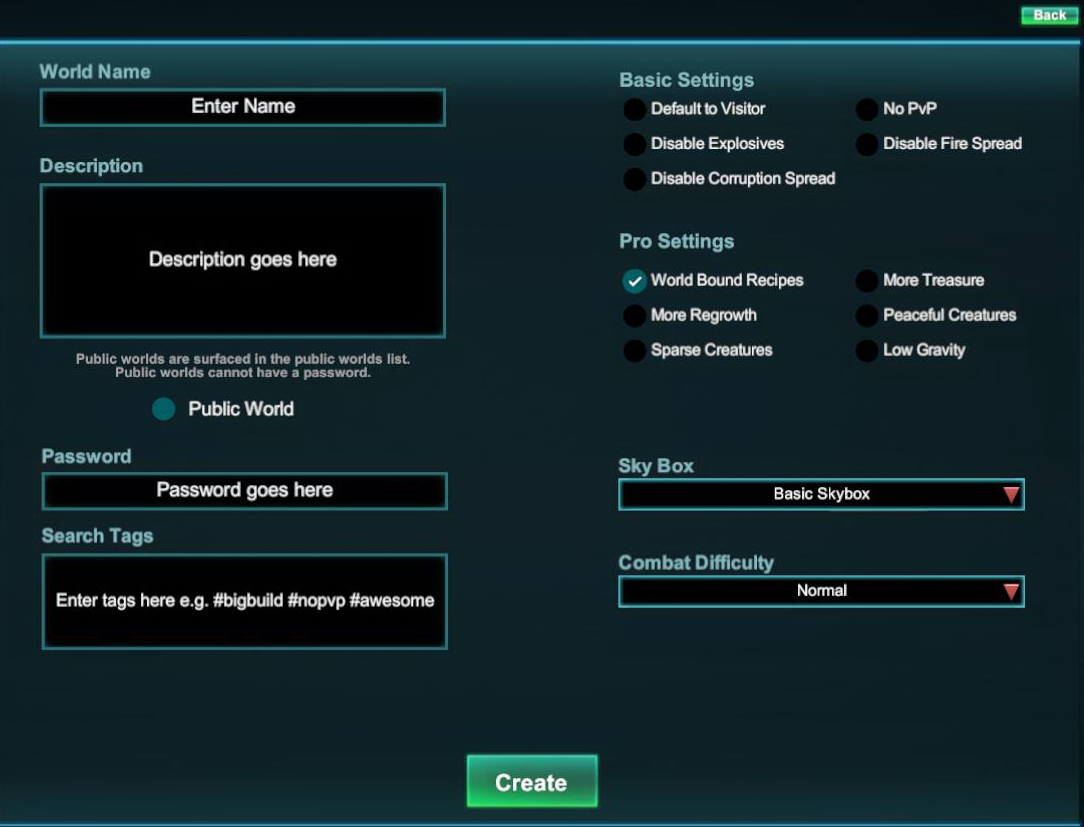Enable Peaceful Creatures option
The height and width of the screenshot is (827, 1084).
tap(867, 315)
